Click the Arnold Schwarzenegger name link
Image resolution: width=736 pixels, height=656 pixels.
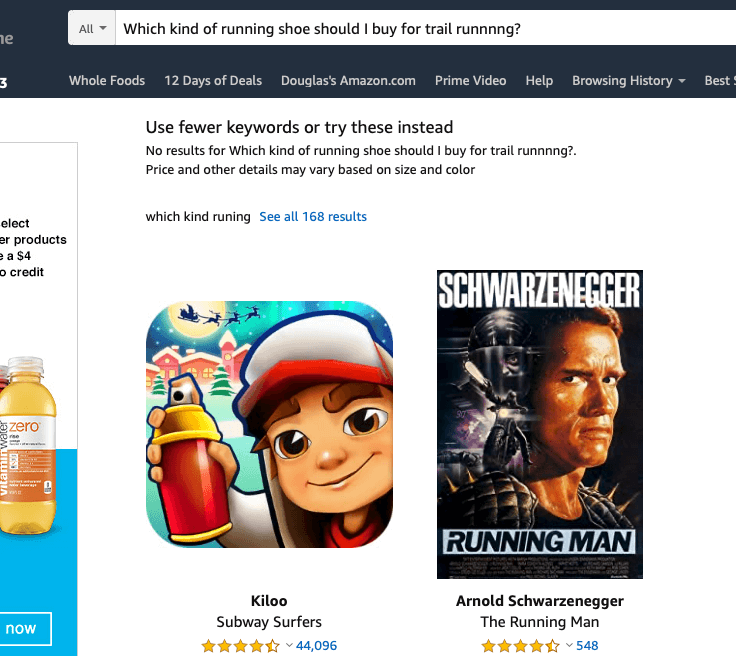coord(540,601)
